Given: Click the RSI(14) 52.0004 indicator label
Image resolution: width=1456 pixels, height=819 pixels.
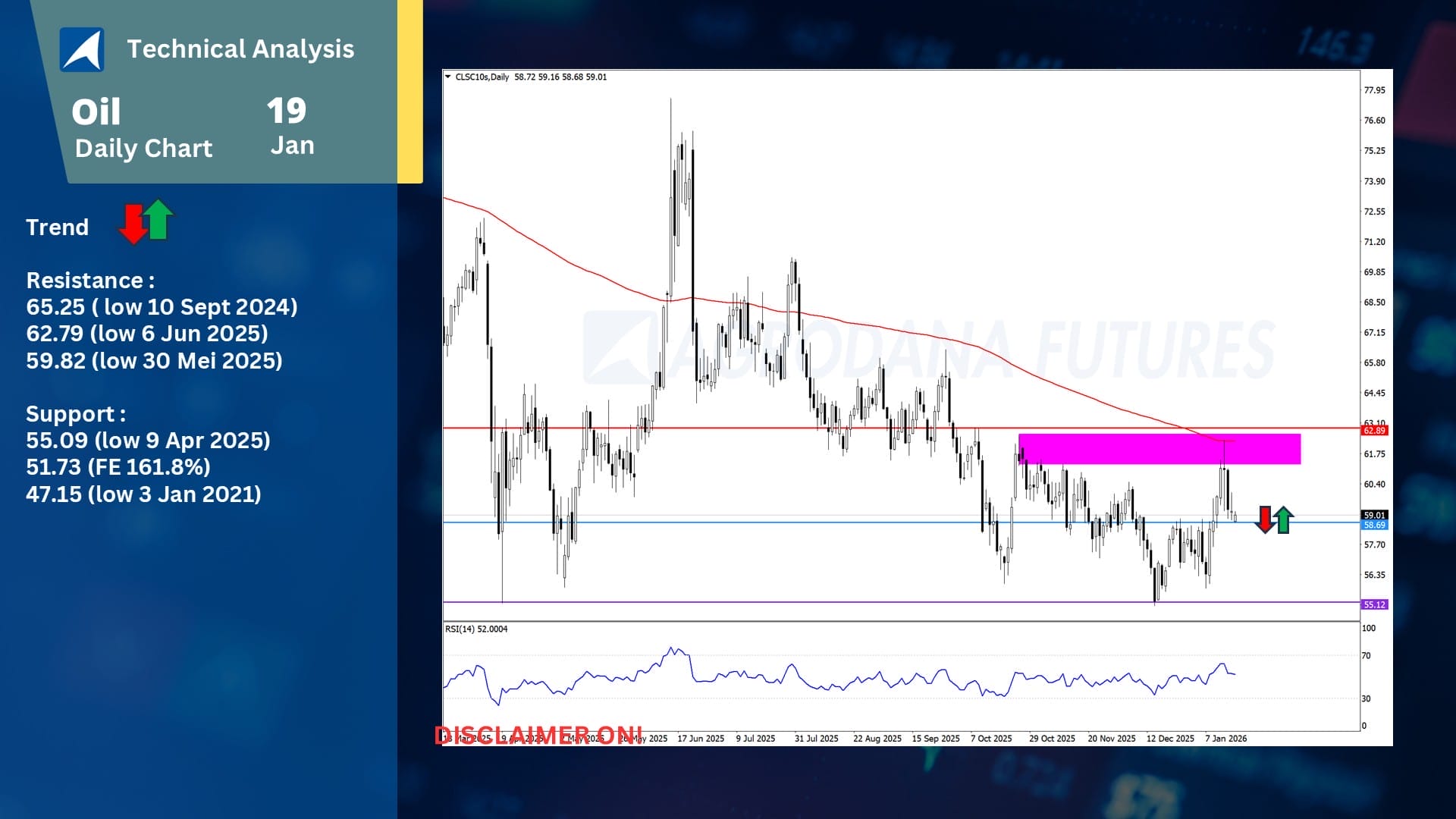Looking at the screenshot, I should (x=476, y=629).
